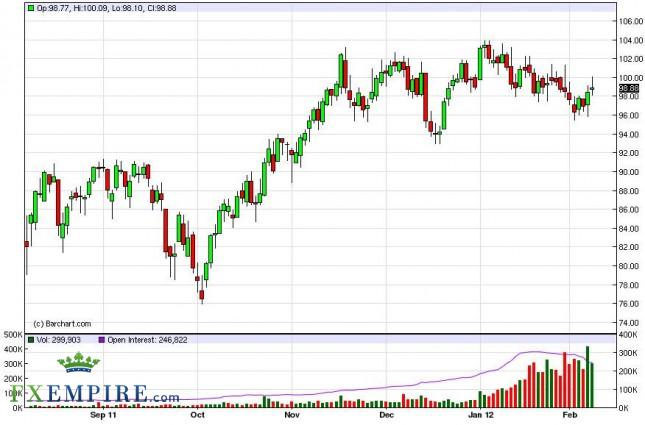645x425 pixels.
Task: Click the 80.00 price axis label
Action: coord(631,266)
